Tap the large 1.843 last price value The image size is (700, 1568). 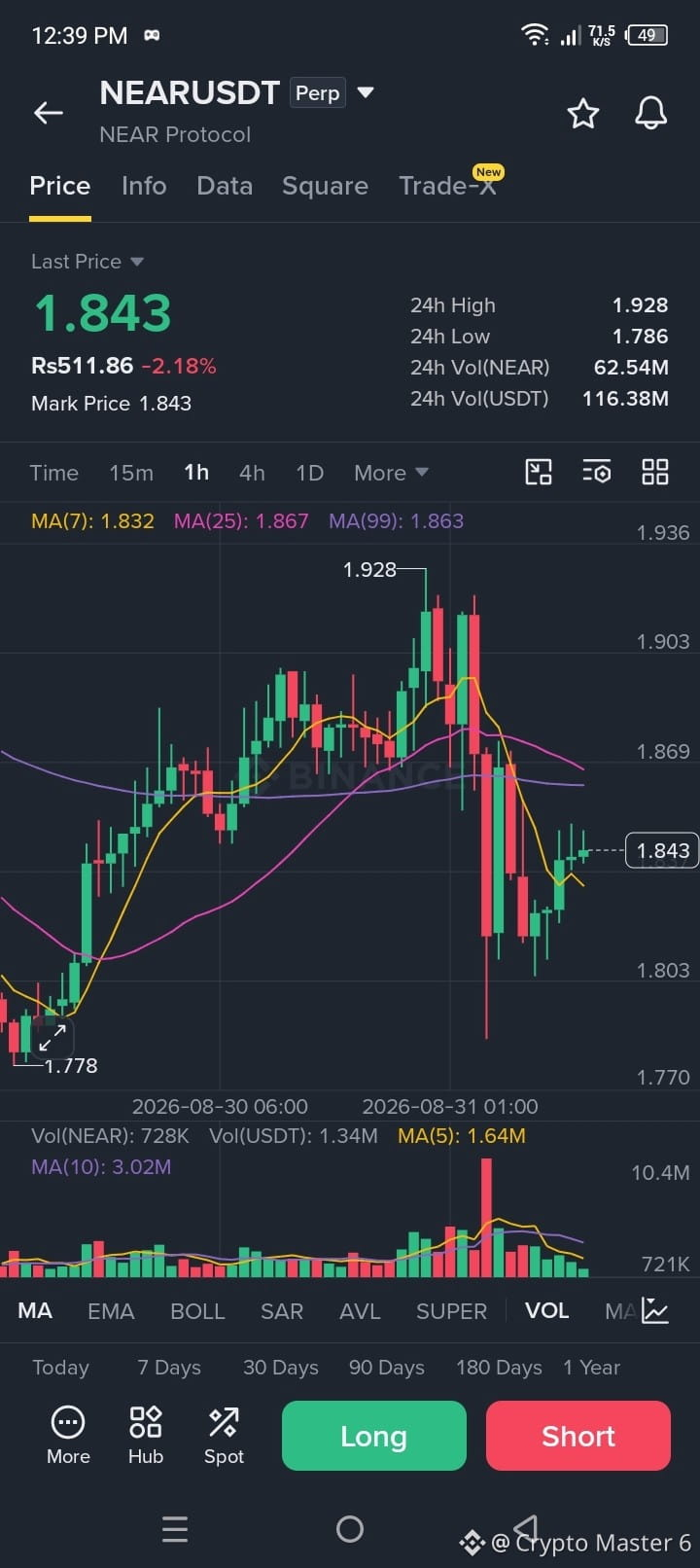click(x=103, y=313)
